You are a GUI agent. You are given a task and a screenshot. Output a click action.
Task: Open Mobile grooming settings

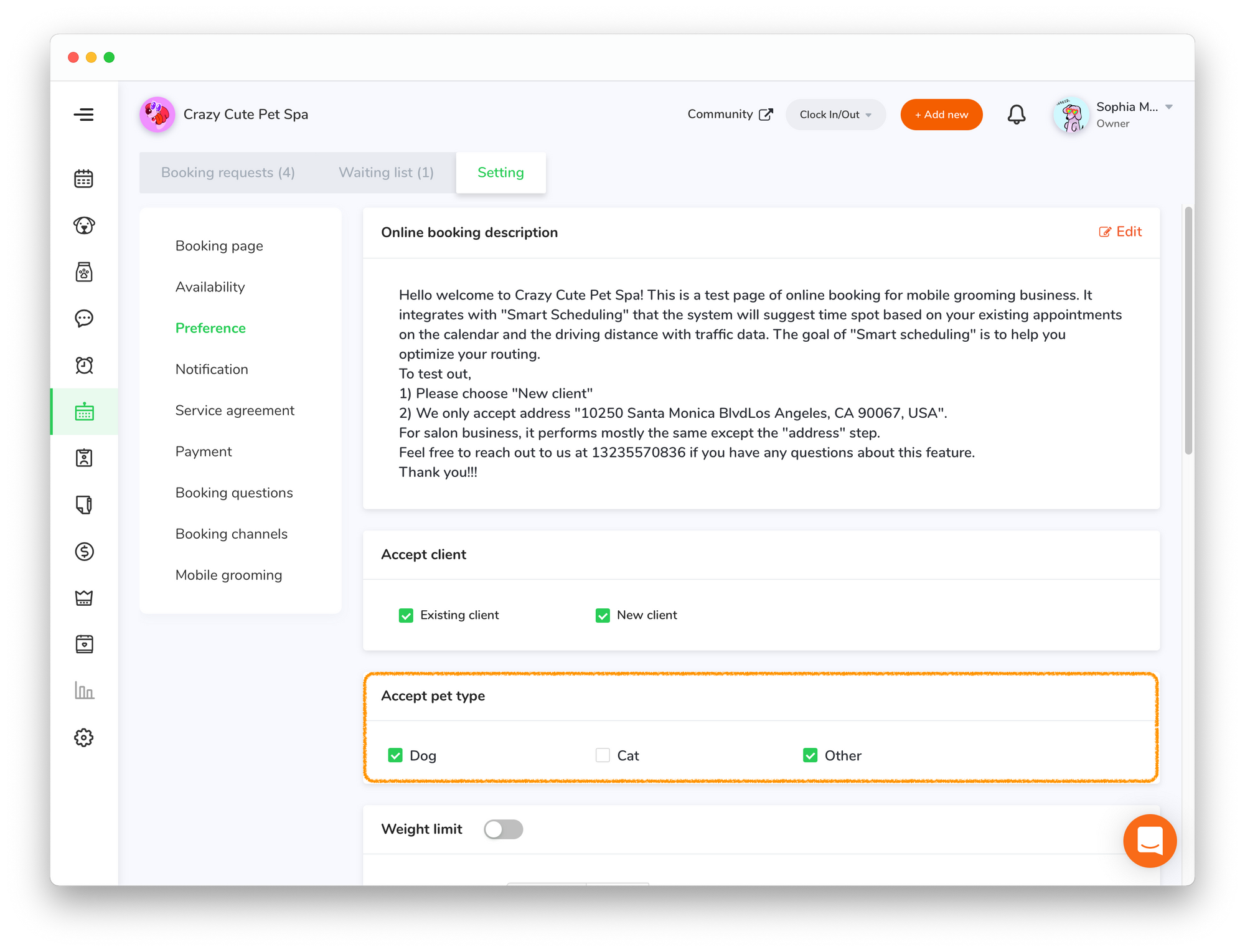[x=228, y=575]
